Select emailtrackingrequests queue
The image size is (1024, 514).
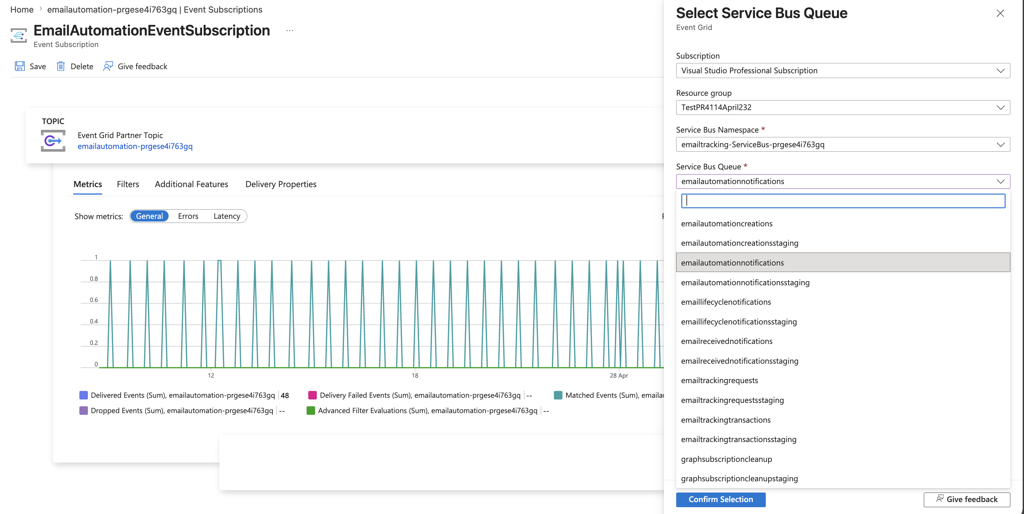(843, 380)
